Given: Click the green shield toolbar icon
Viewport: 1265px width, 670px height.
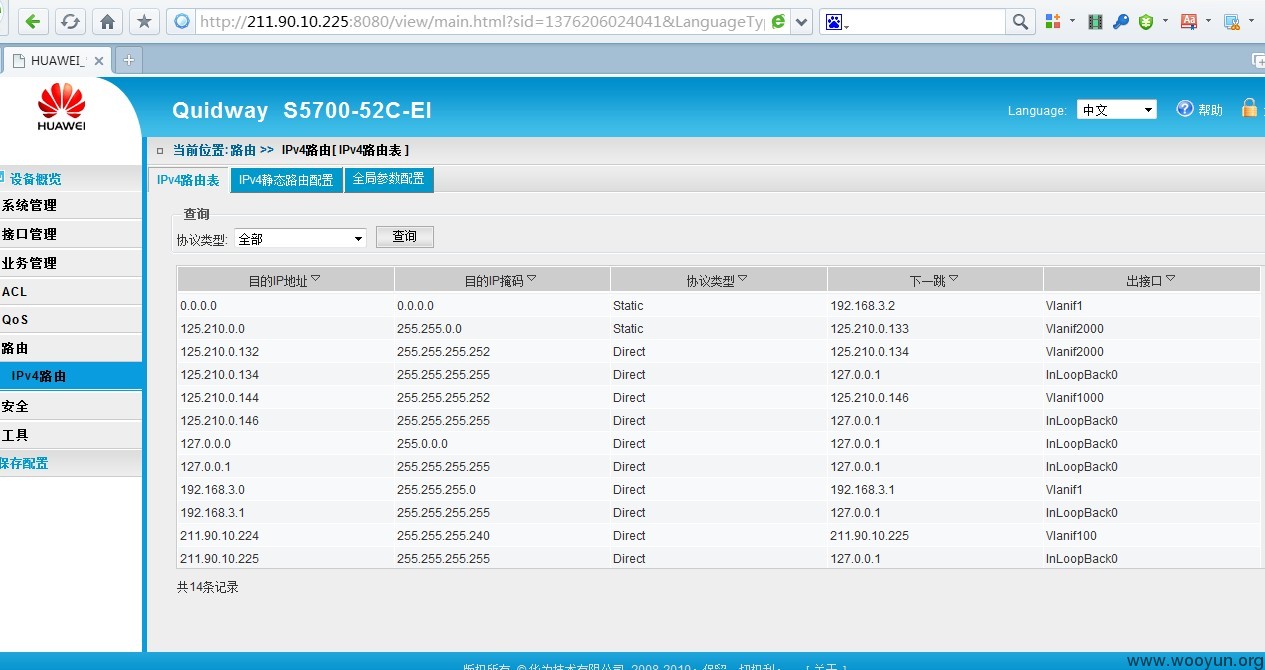Looking at the screenshot, I should 1146,21.
